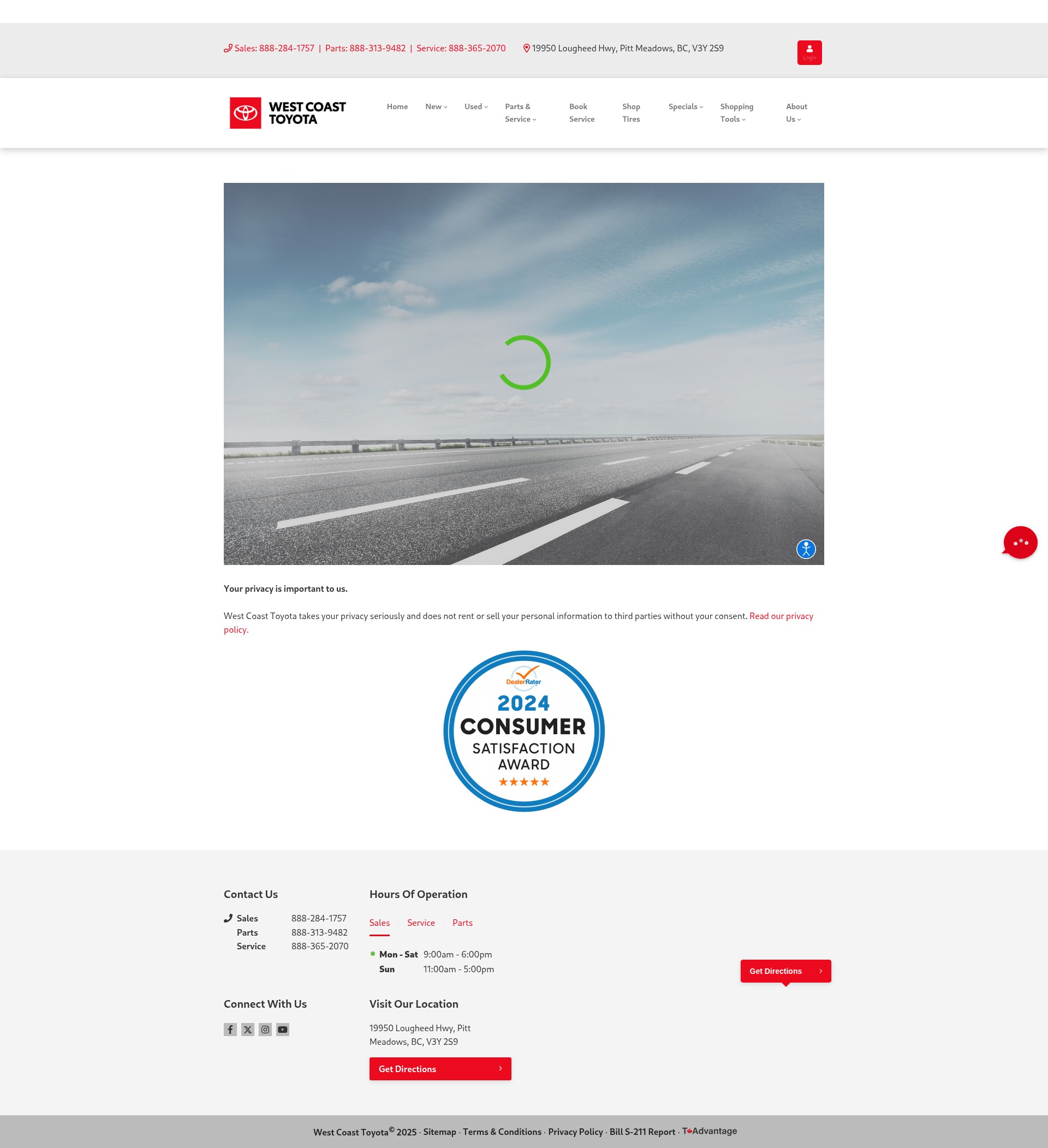Click the top bar address 19950 Lougheed Hwy
The image size is (1048, 1148).
pyautogui.click(x=627, y=49)
